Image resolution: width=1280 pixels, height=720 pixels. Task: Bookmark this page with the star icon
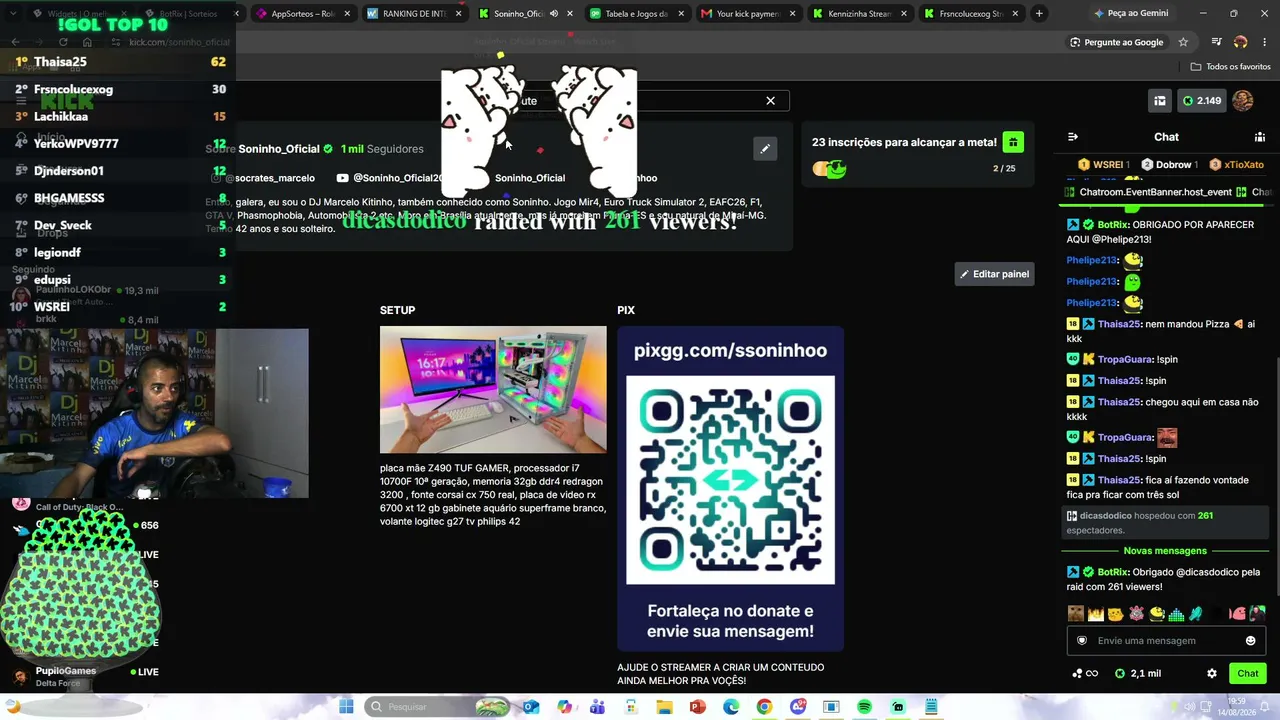tap(1183, 42)
